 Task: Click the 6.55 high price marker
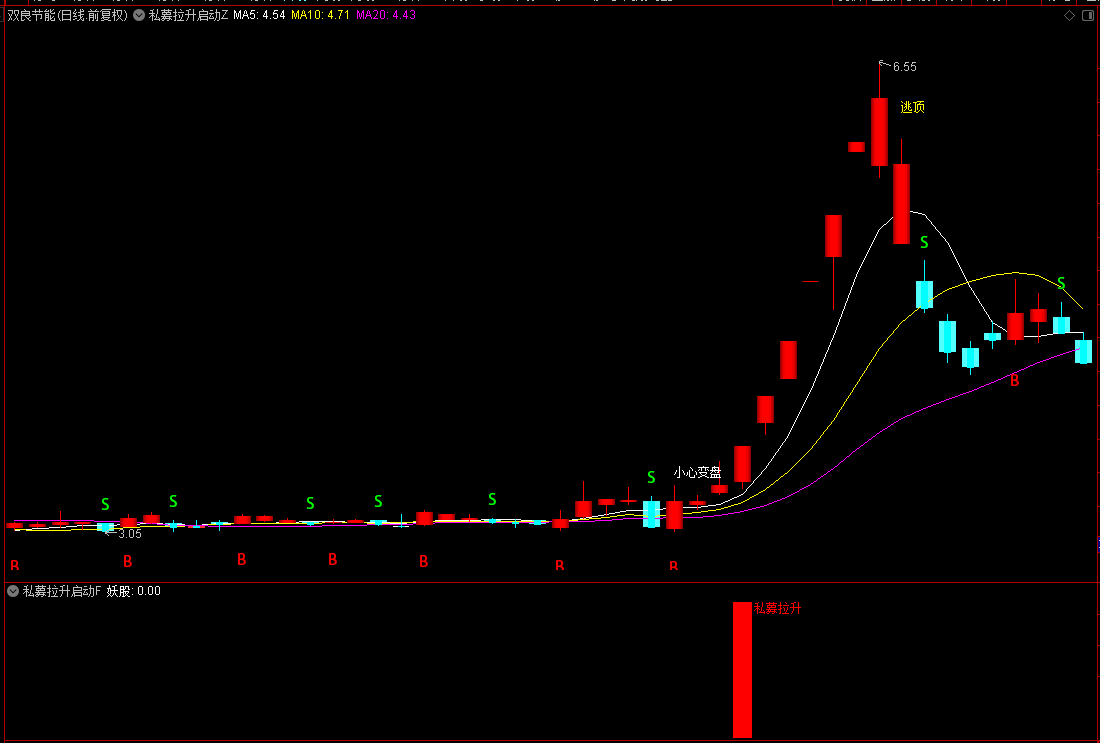904,67
